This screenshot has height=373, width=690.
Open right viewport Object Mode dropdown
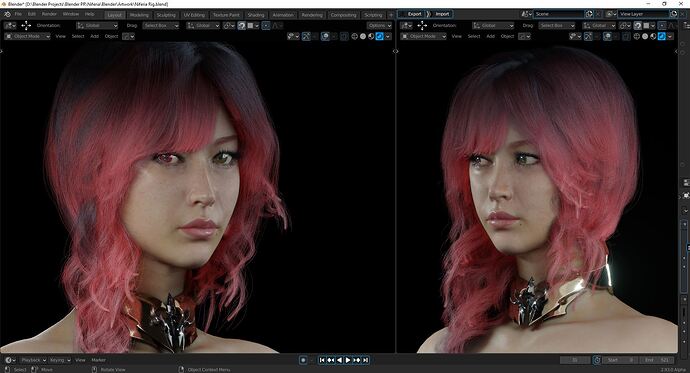click(423, 36)
